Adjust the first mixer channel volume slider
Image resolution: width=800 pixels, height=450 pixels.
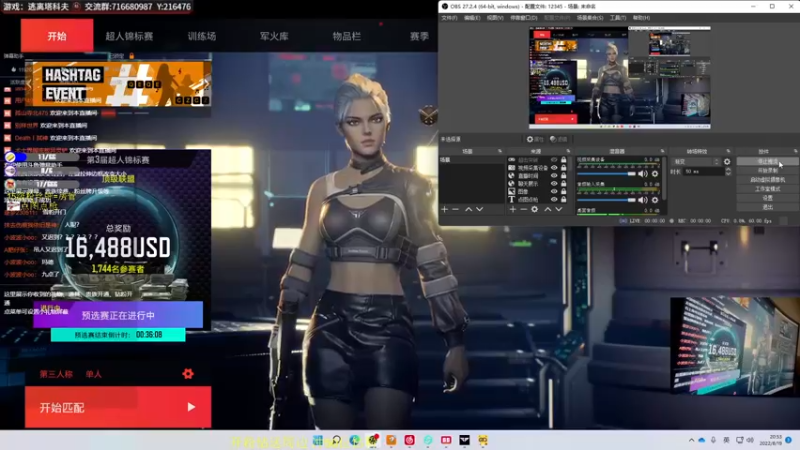click(606, 174)
